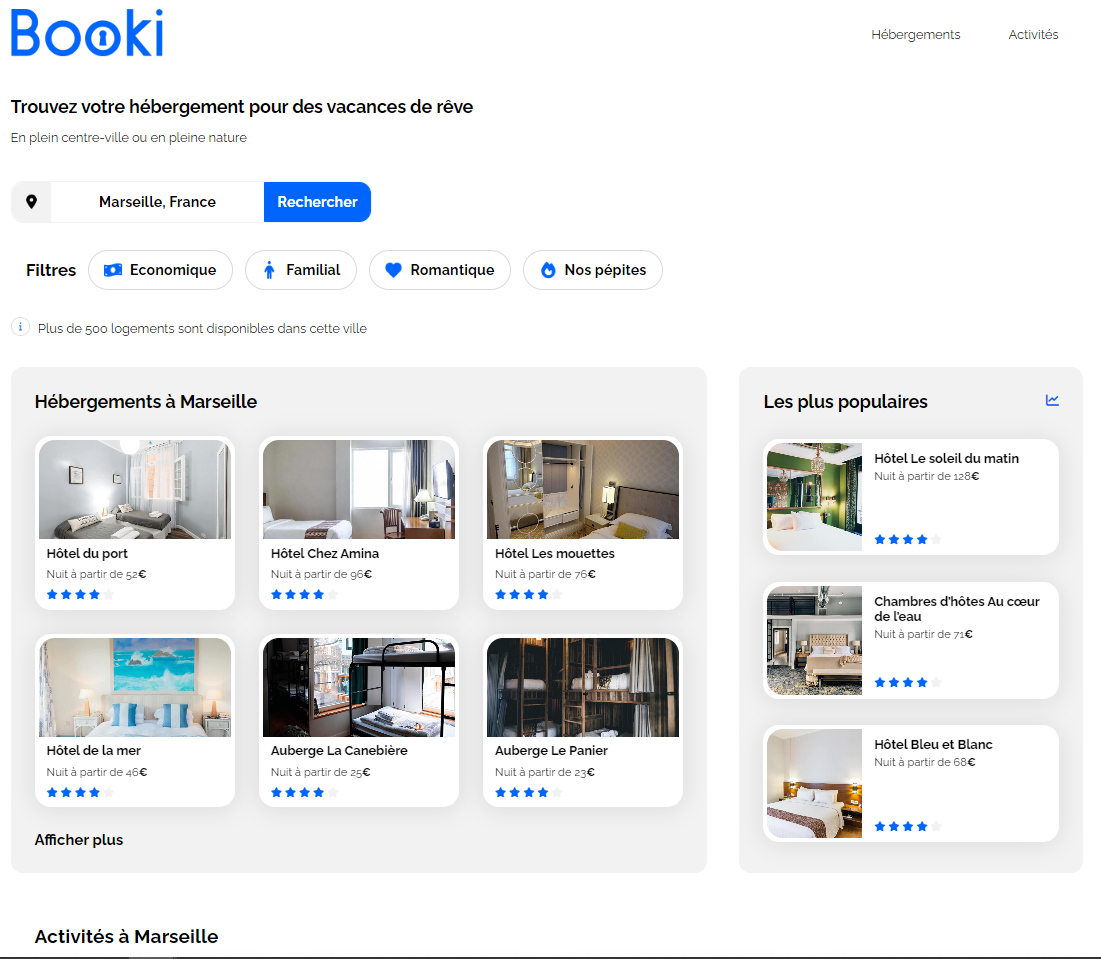1101x959 pixels.
Task: Click the Booki logo
Action: (87, 33)
